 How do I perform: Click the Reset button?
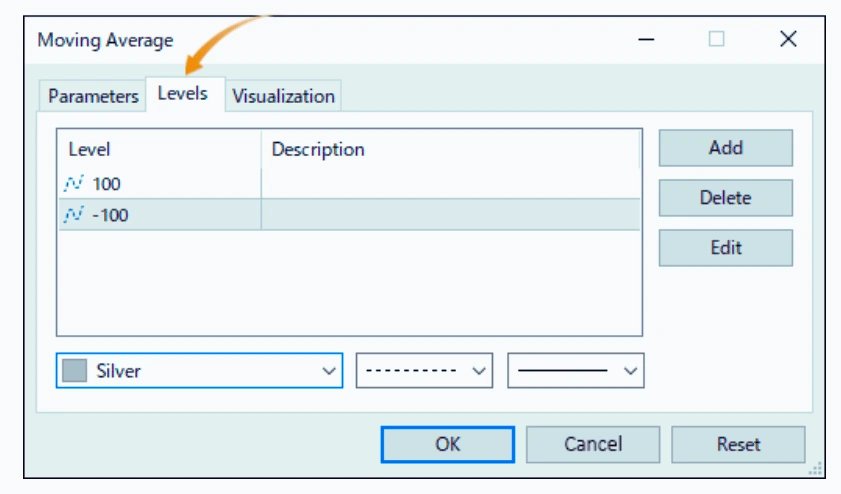click(x=738, y=444)
